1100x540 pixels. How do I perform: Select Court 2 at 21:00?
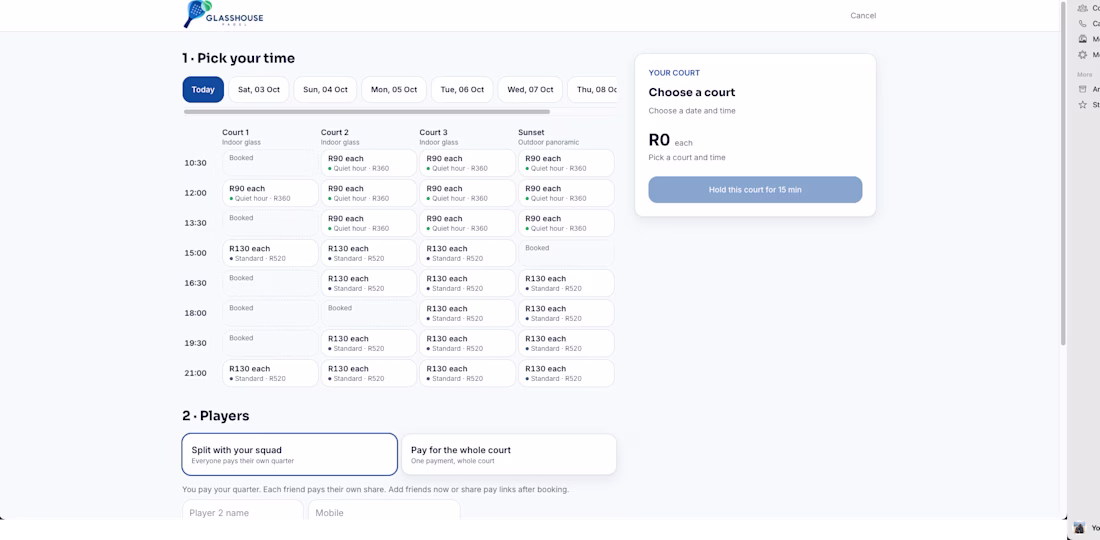coord(369,374)
